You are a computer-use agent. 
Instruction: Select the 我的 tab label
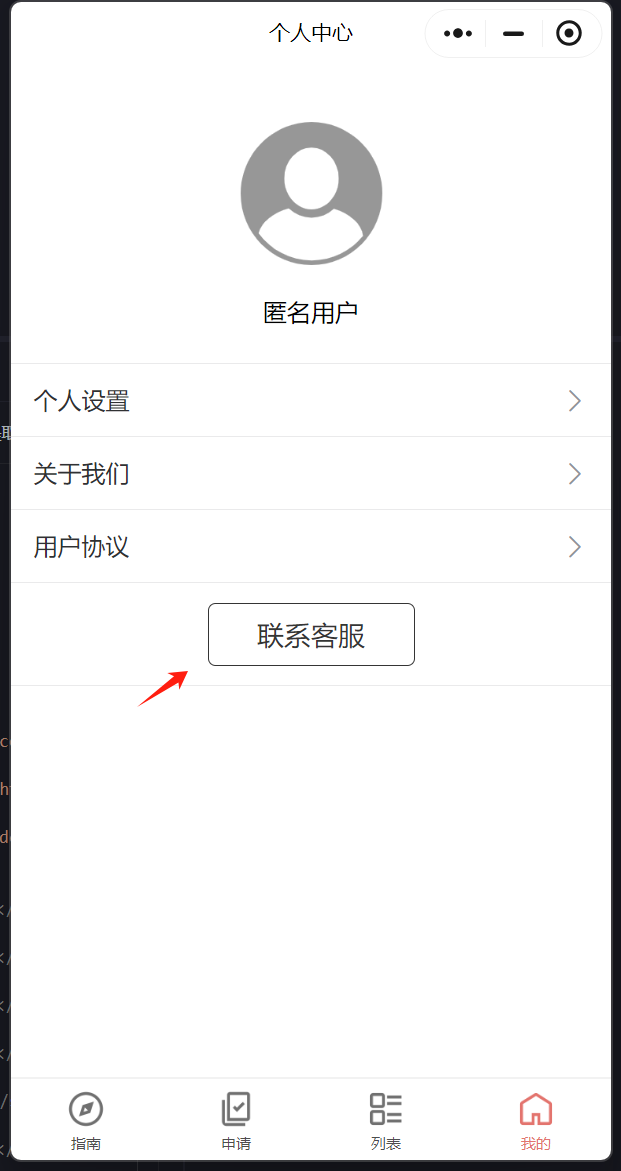point(536,1144)
